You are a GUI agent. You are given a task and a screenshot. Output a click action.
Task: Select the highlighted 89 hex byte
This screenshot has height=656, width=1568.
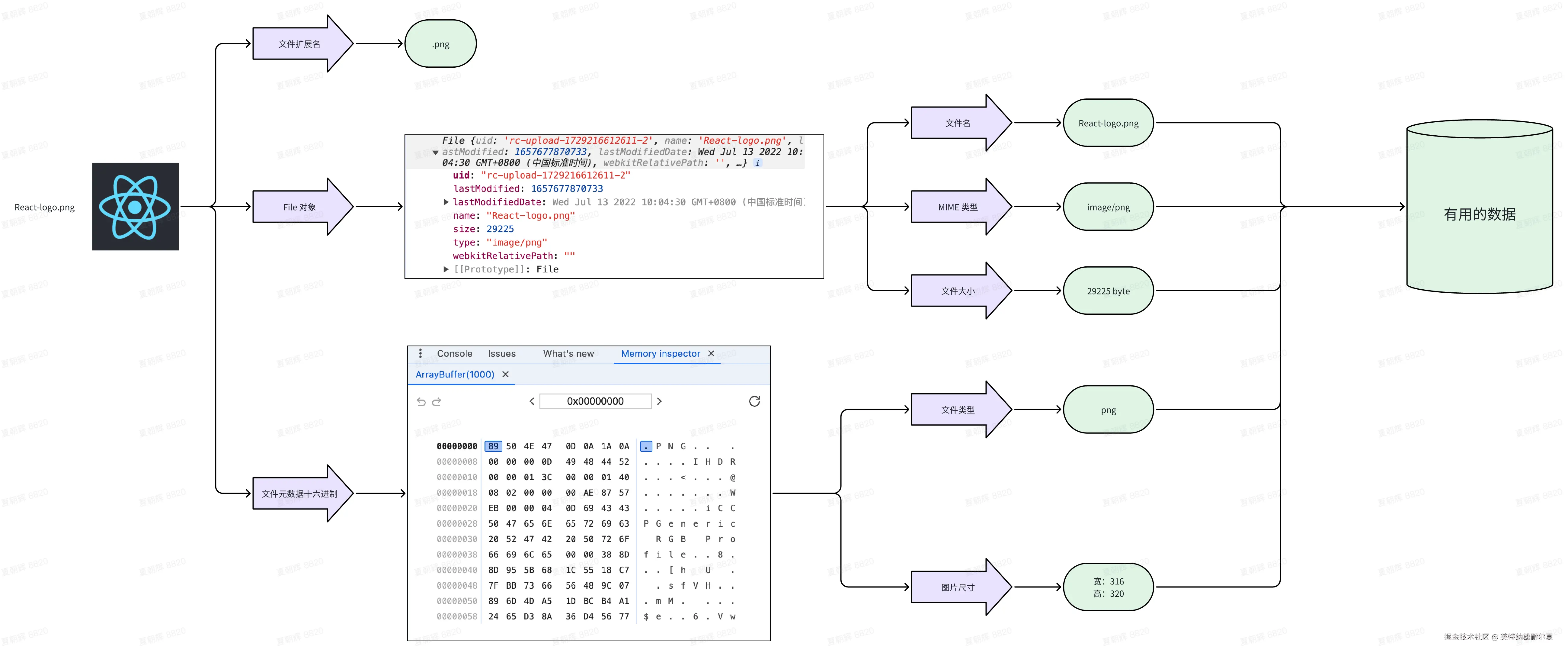493,446
